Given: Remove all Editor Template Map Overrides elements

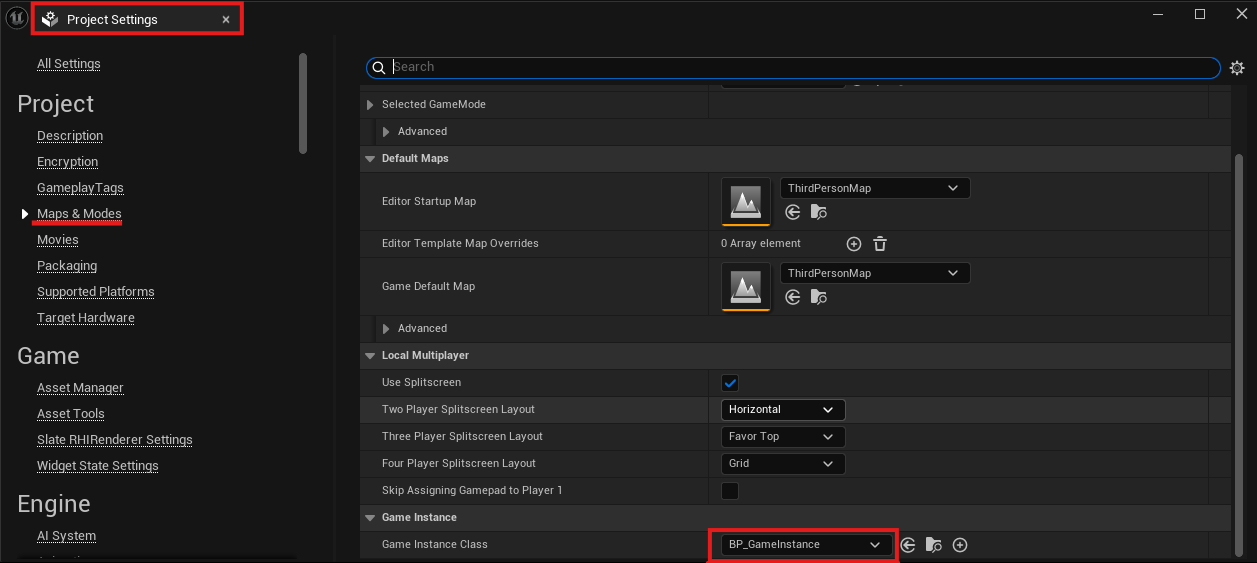Looking at the screenshot, I should pyautogui.click(x=880, y=244).
